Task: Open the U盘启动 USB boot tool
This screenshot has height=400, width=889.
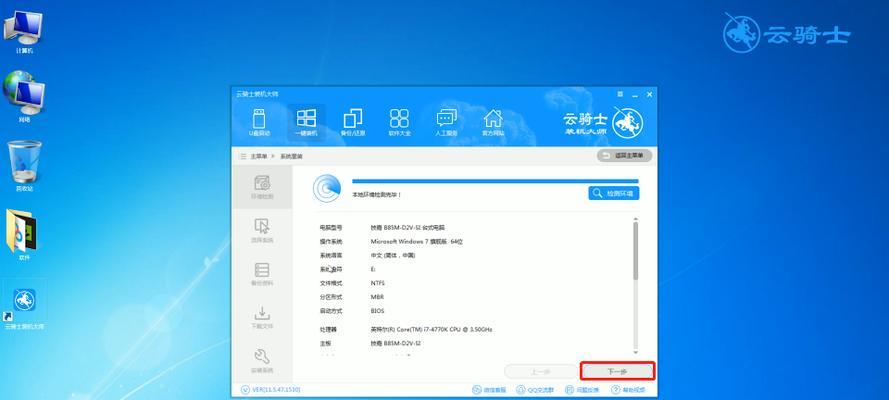Action: click(x=259, y=123)
